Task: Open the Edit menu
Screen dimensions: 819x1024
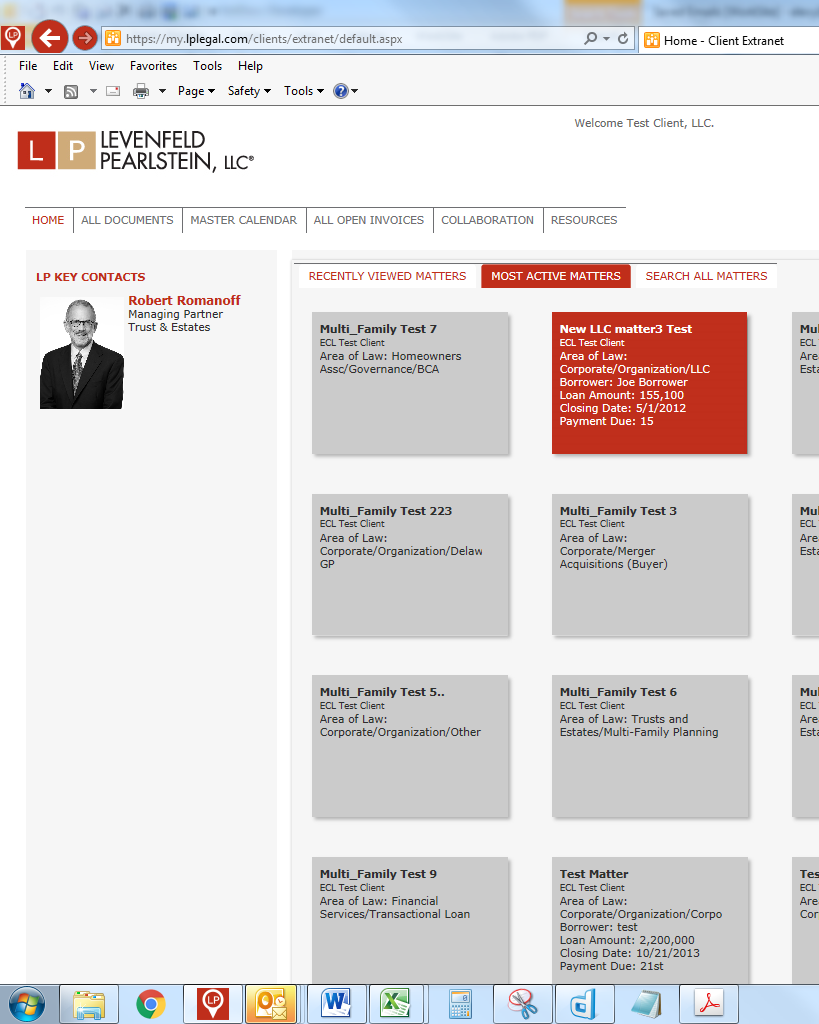Action: pyautogui.click(x=63, y=66)
